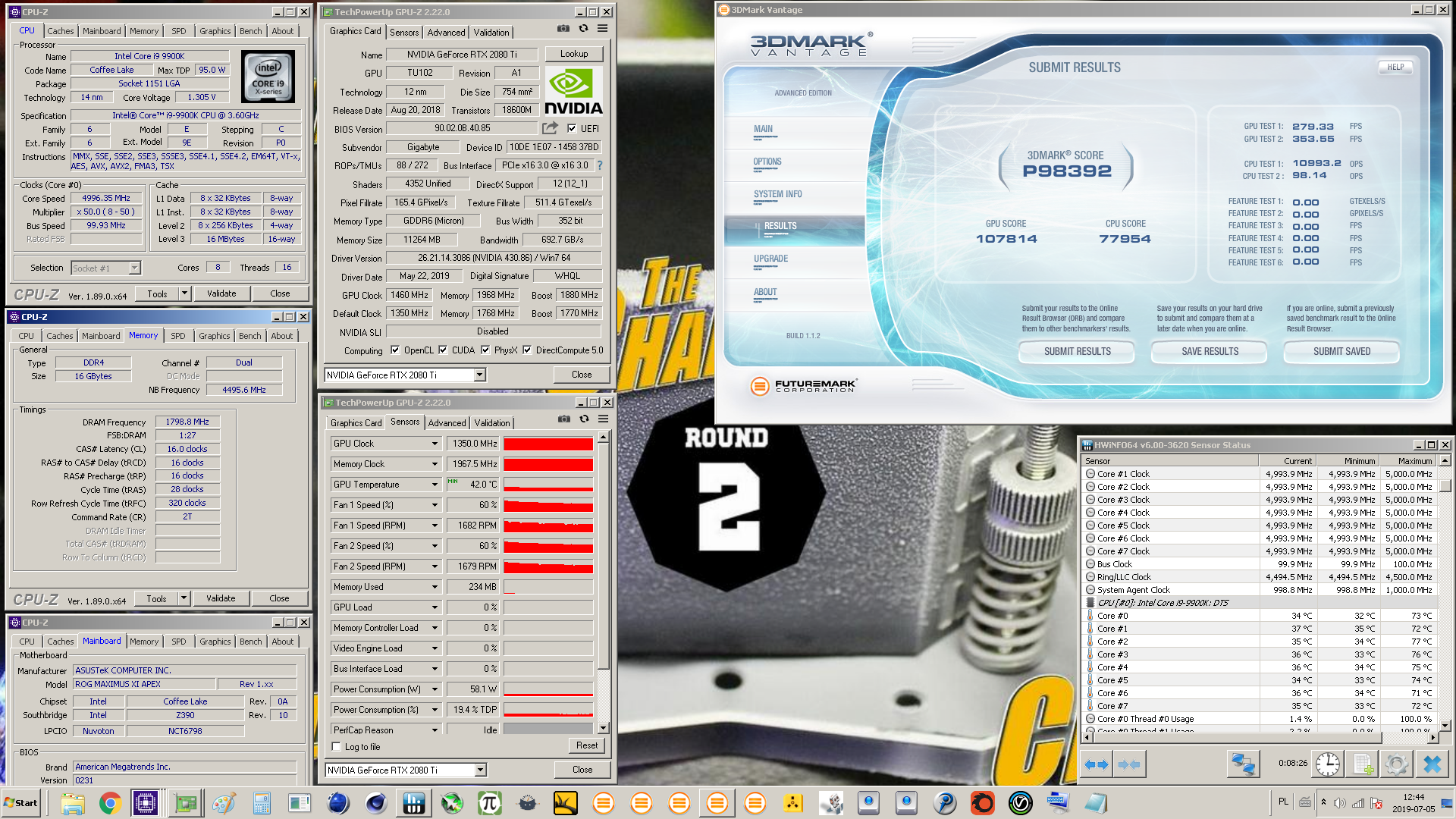The width and height of the screenshot is (1456, 819).
Task: Toggle the OpenCL checkbox
Action: [x=395, y=350]
